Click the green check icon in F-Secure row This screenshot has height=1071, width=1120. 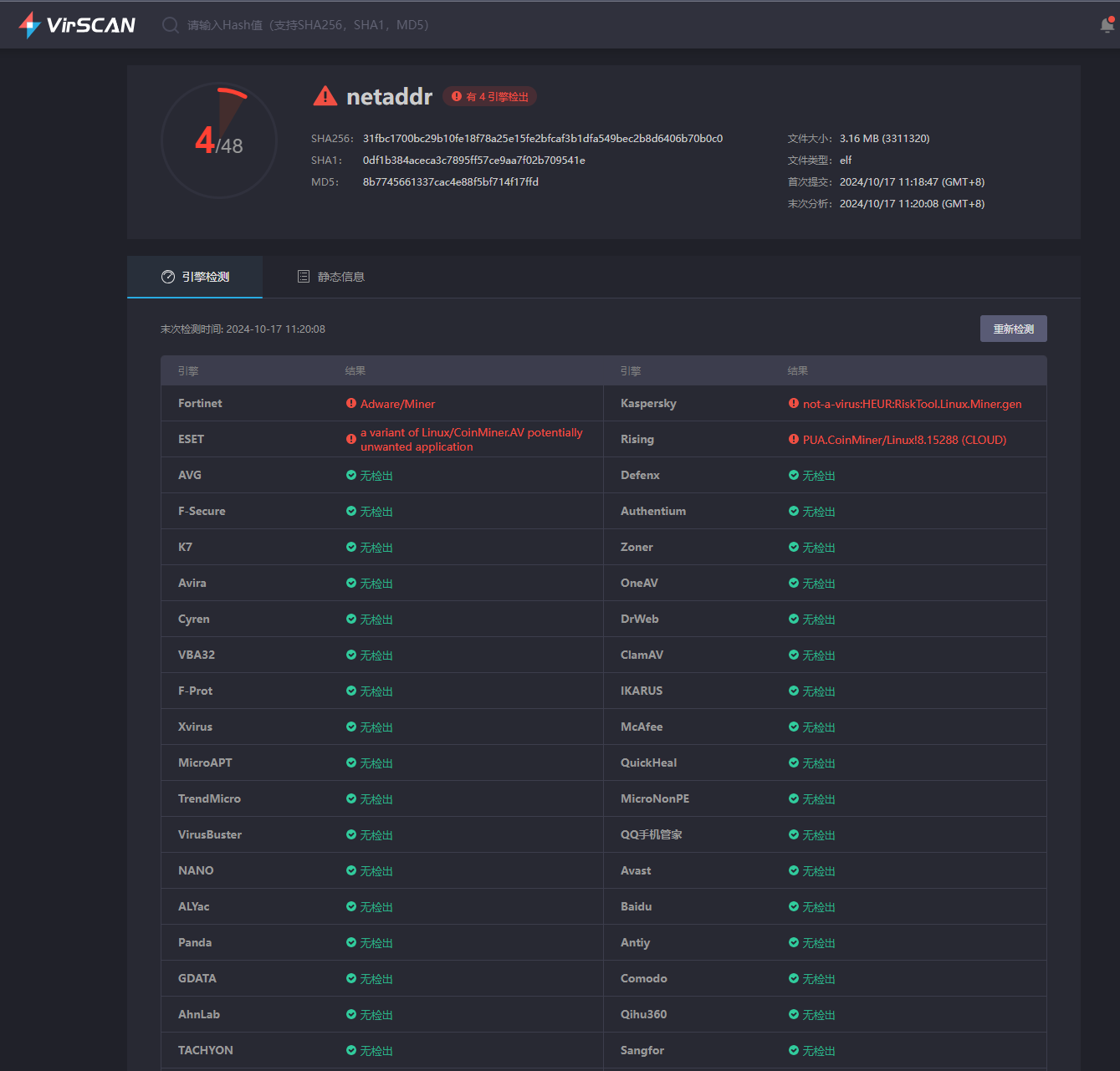coord(351,511)
